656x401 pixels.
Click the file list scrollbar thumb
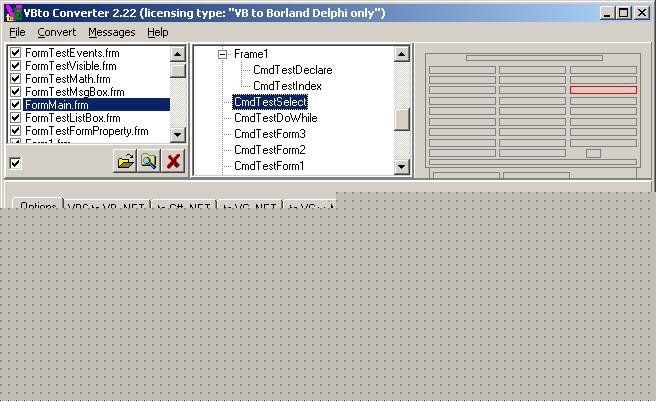click(178, 70)
